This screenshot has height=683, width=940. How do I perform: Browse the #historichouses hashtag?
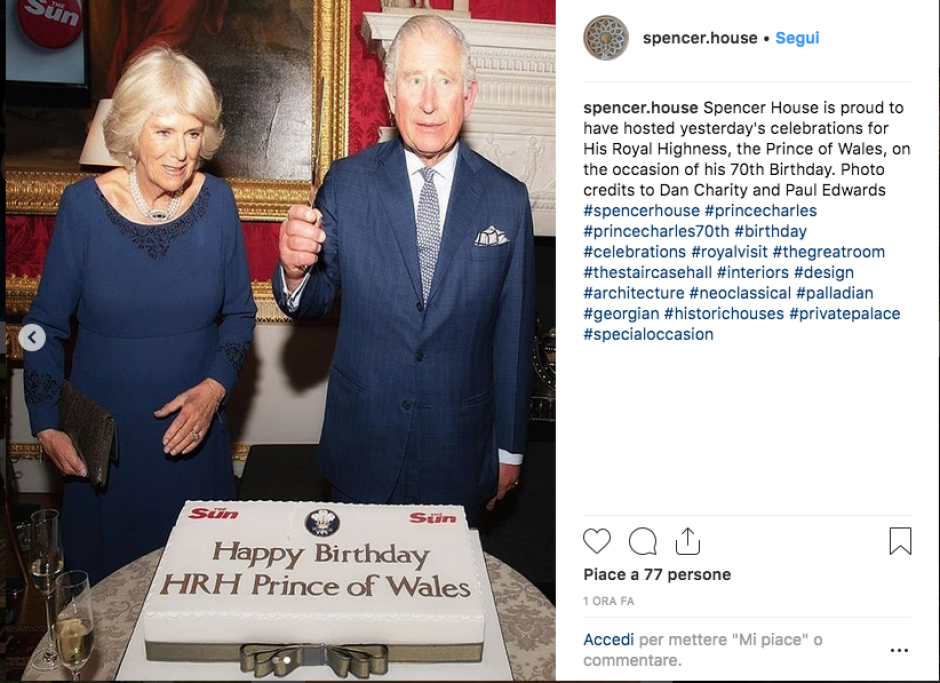pyautogui.click(x=724, y=313)
